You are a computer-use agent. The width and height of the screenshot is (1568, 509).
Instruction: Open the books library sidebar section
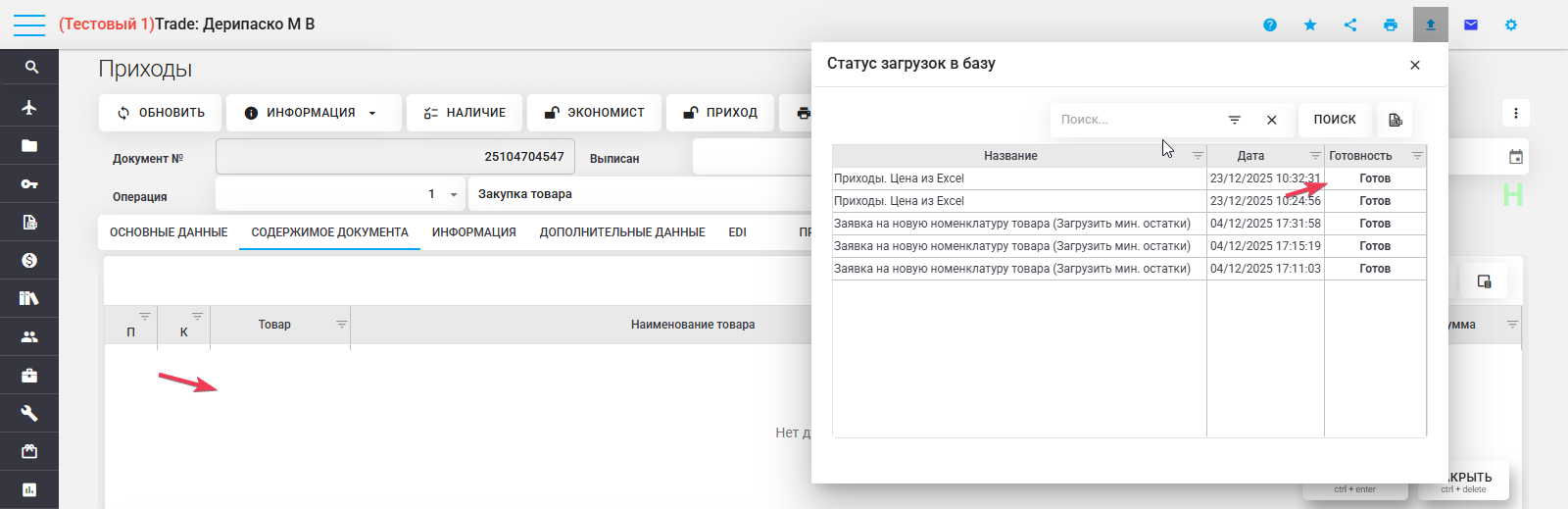[29, 298]
